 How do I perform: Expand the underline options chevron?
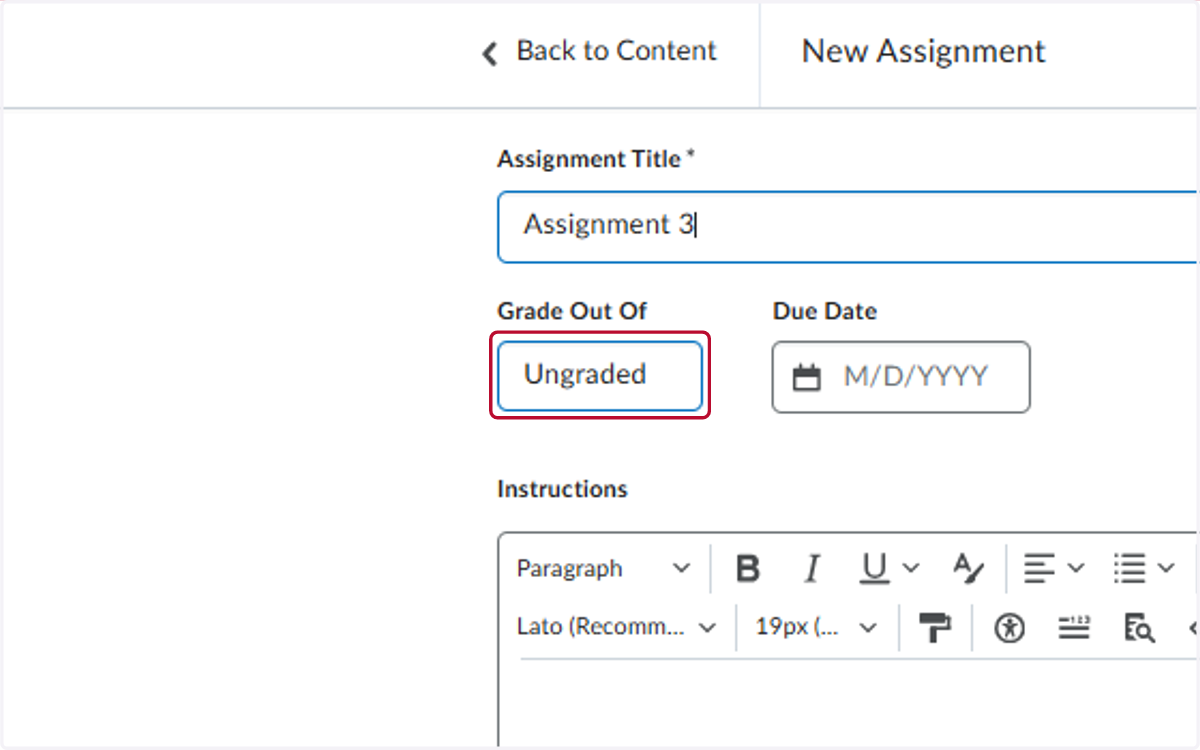910,569
